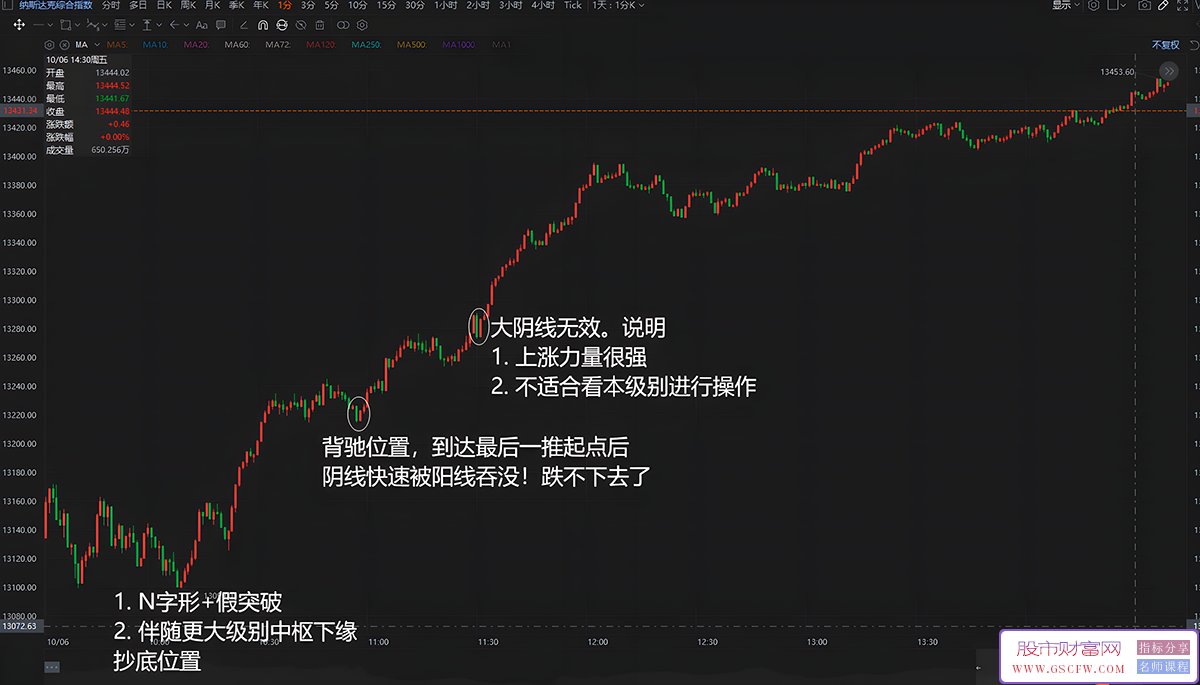Viewport: 1200px width, 685px height.
Task: Switch to 分时 timeframe tab
Action: point(111,5)
